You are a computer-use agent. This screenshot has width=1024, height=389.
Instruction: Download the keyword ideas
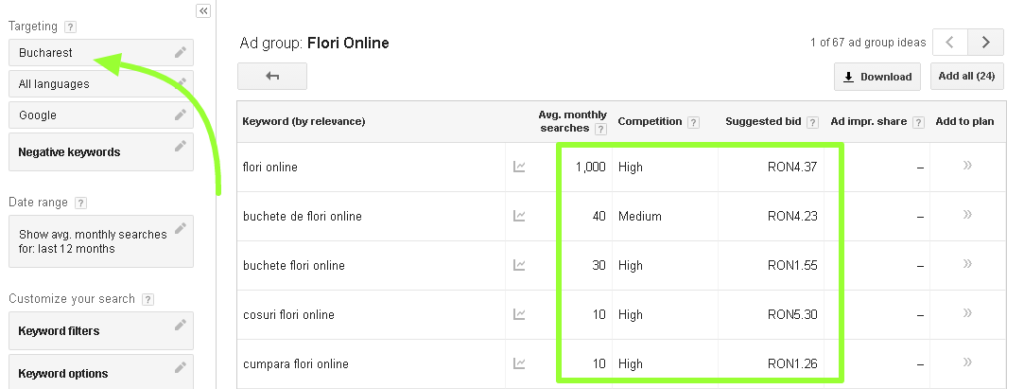coord(877,76)
